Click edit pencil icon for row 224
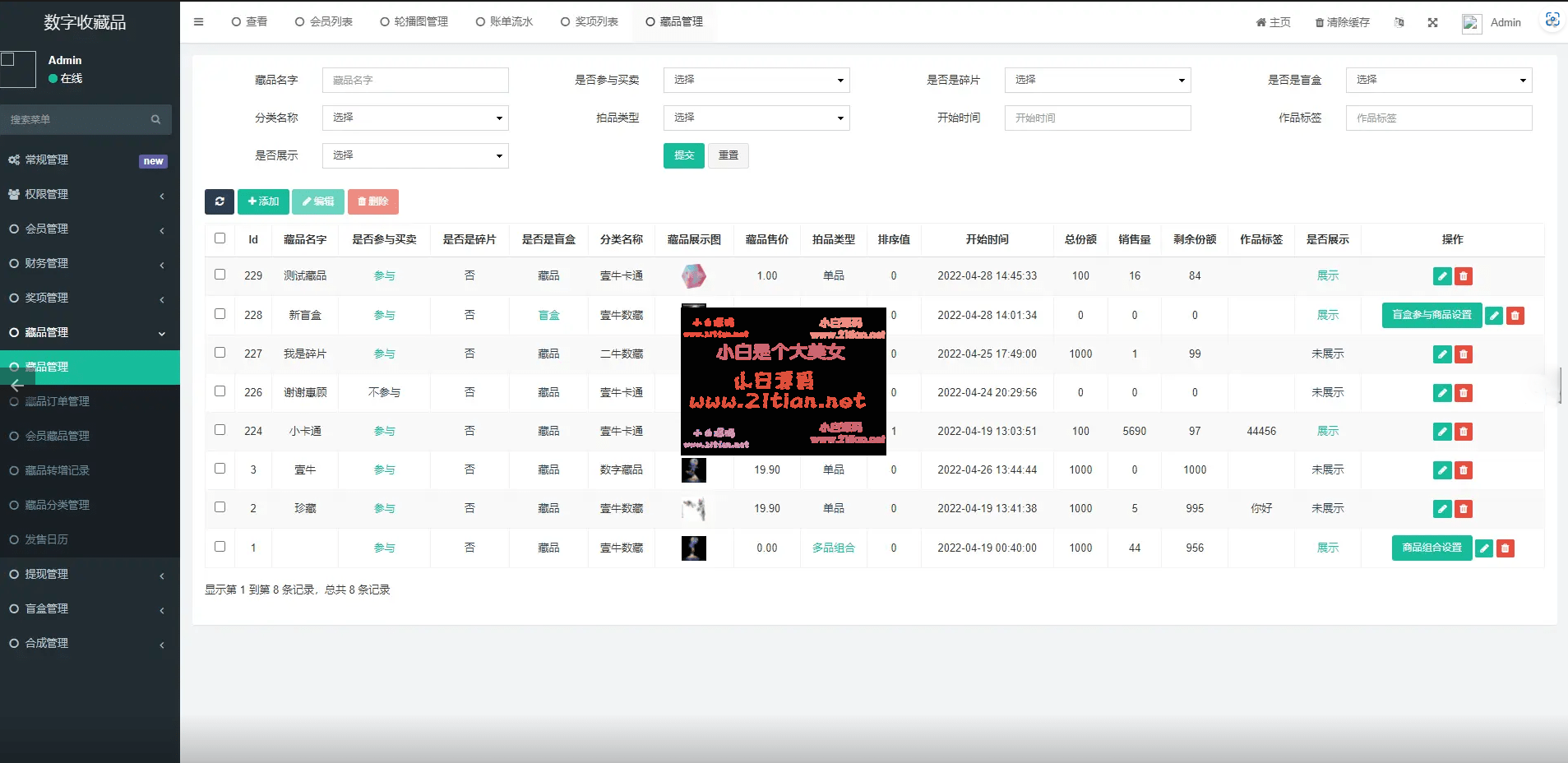This screenshot has width=1568, height=763. (1441, 432)
